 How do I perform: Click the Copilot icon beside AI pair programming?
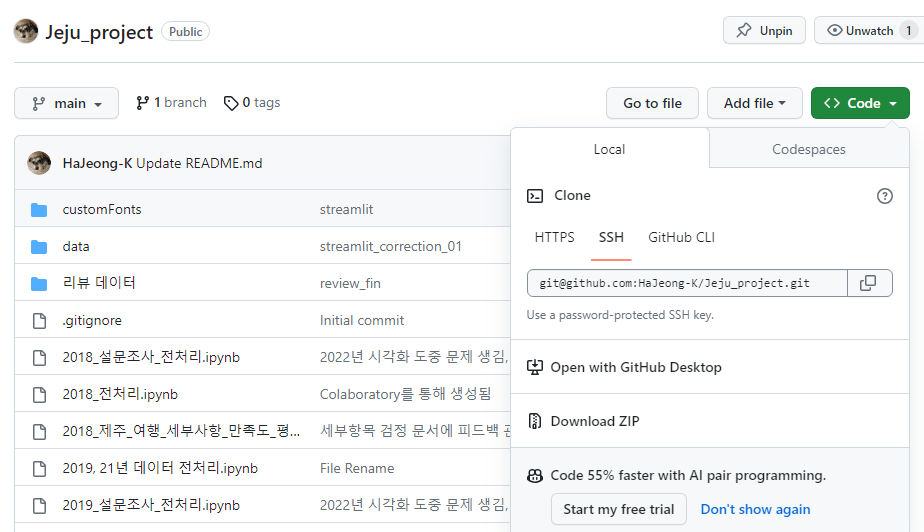coord(534,475)
